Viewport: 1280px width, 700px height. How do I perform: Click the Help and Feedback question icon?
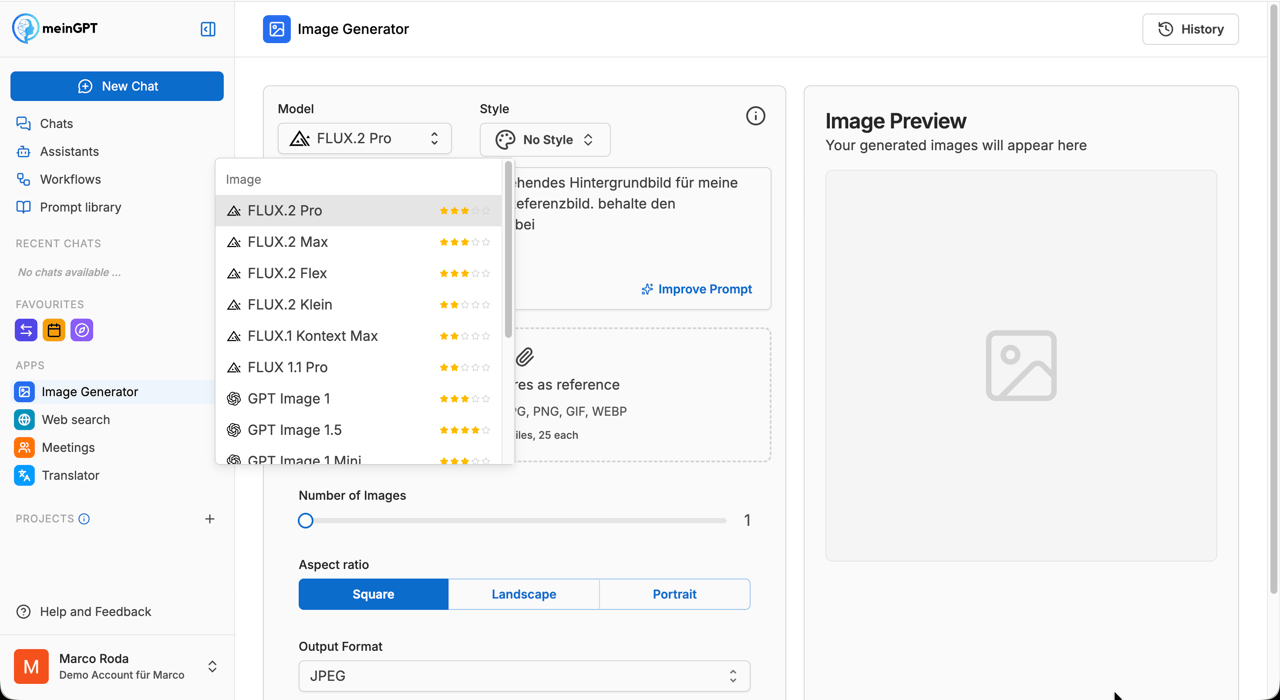coord(23,612)
